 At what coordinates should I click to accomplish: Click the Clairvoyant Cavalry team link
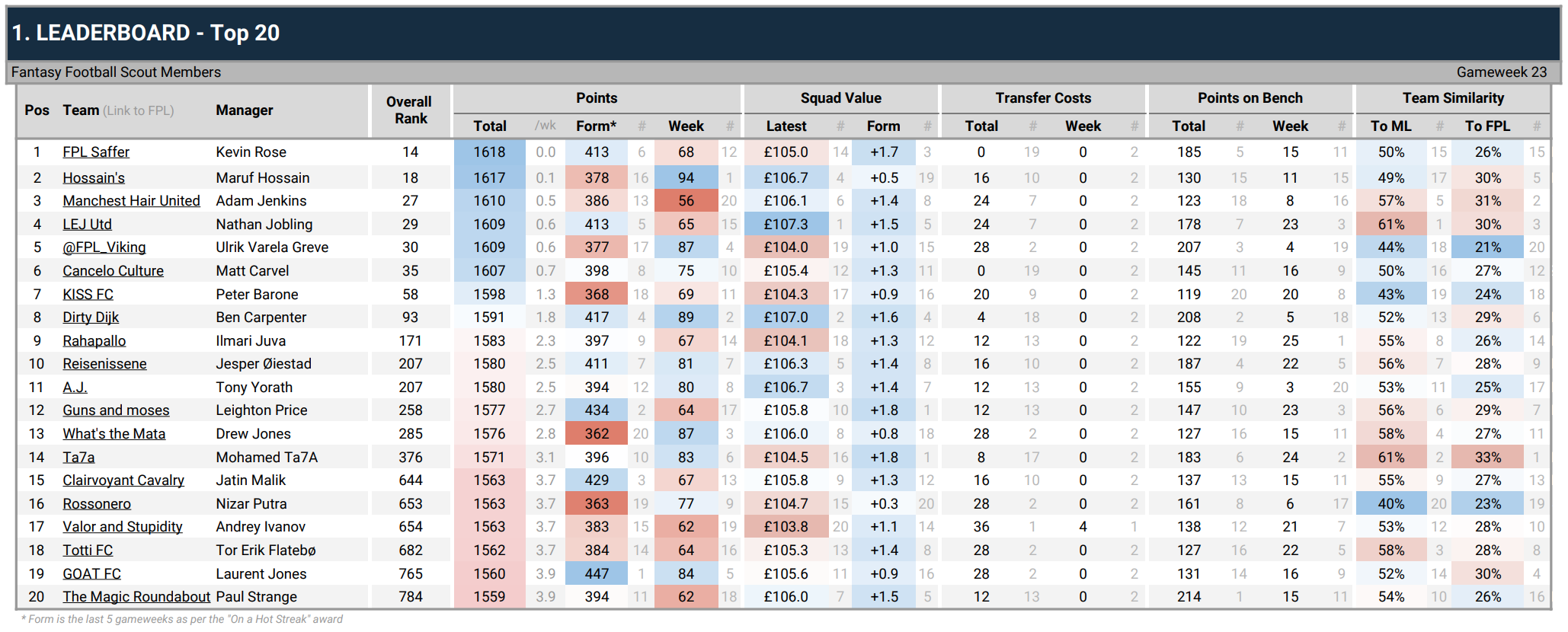[123, 480]
